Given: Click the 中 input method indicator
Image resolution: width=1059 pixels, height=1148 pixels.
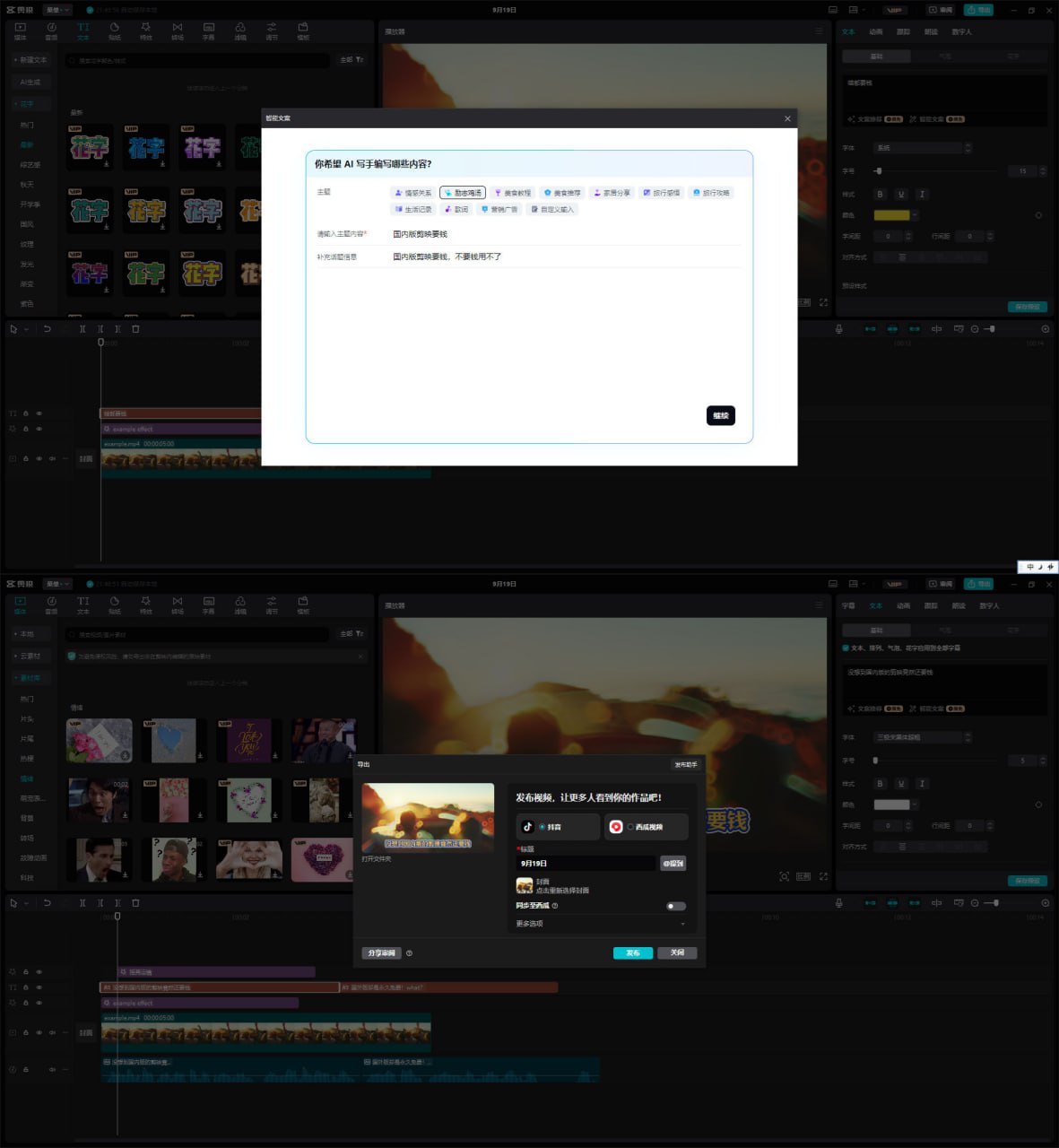Looking at the screenshot, I should pos(1029,567).
